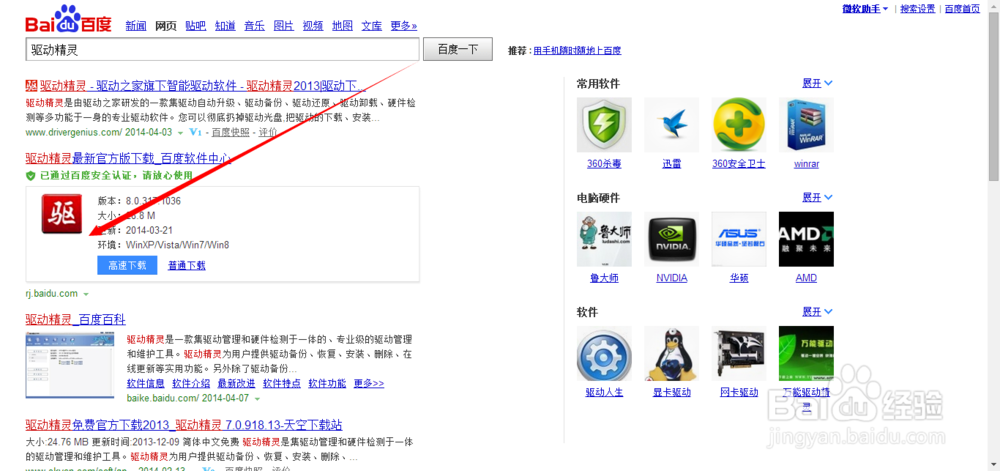Switch to the 知道 tab
Screen dimensions: 1000x471
point(225,26)
